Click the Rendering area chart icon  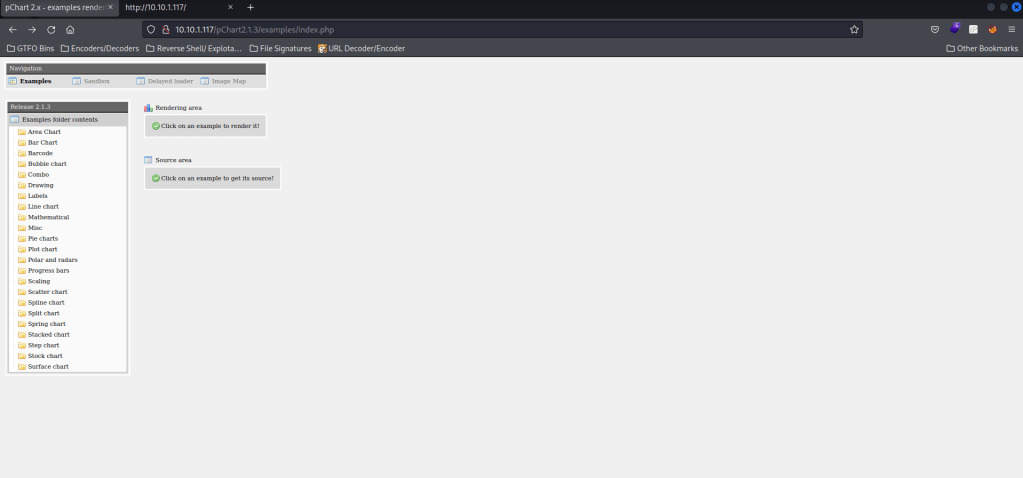tap(148, 107)
